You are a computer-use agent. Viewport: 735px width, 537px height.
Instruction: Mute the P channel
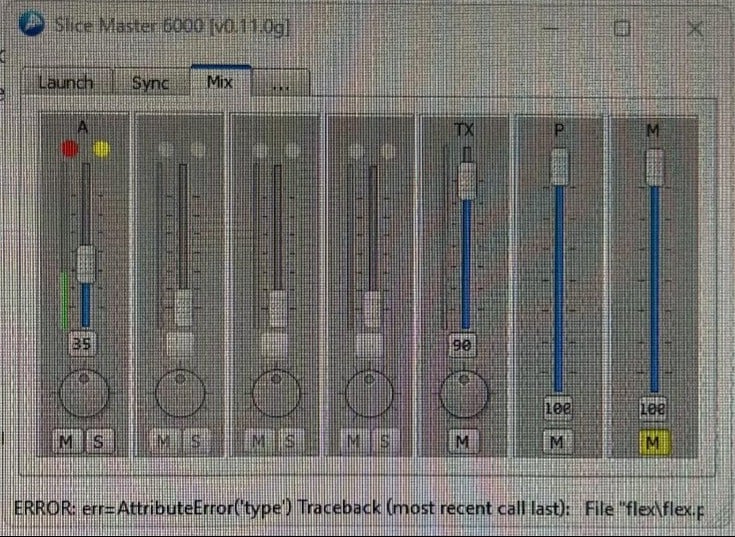(557, 442)
